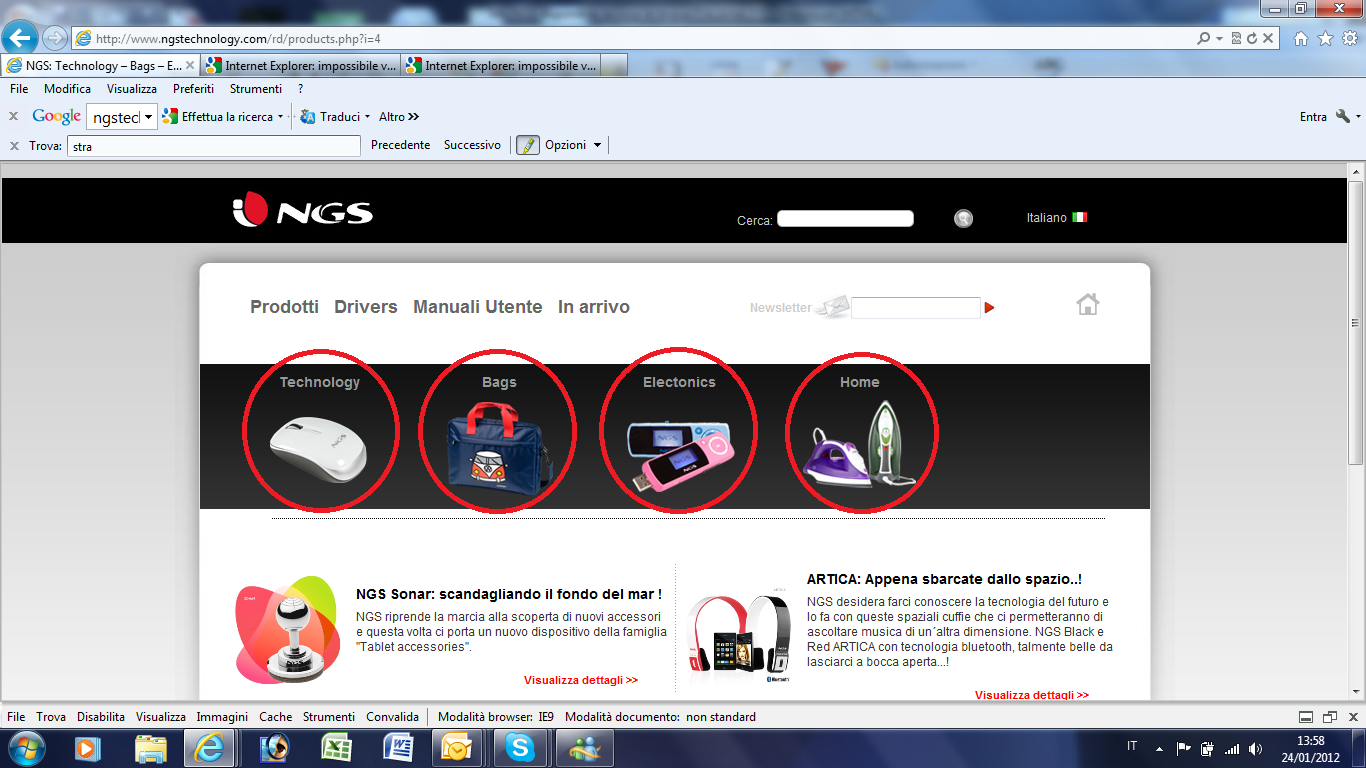Open the Preferiti menu
The height and width of the screenshot is (768, 1366).
click(194, 89)
